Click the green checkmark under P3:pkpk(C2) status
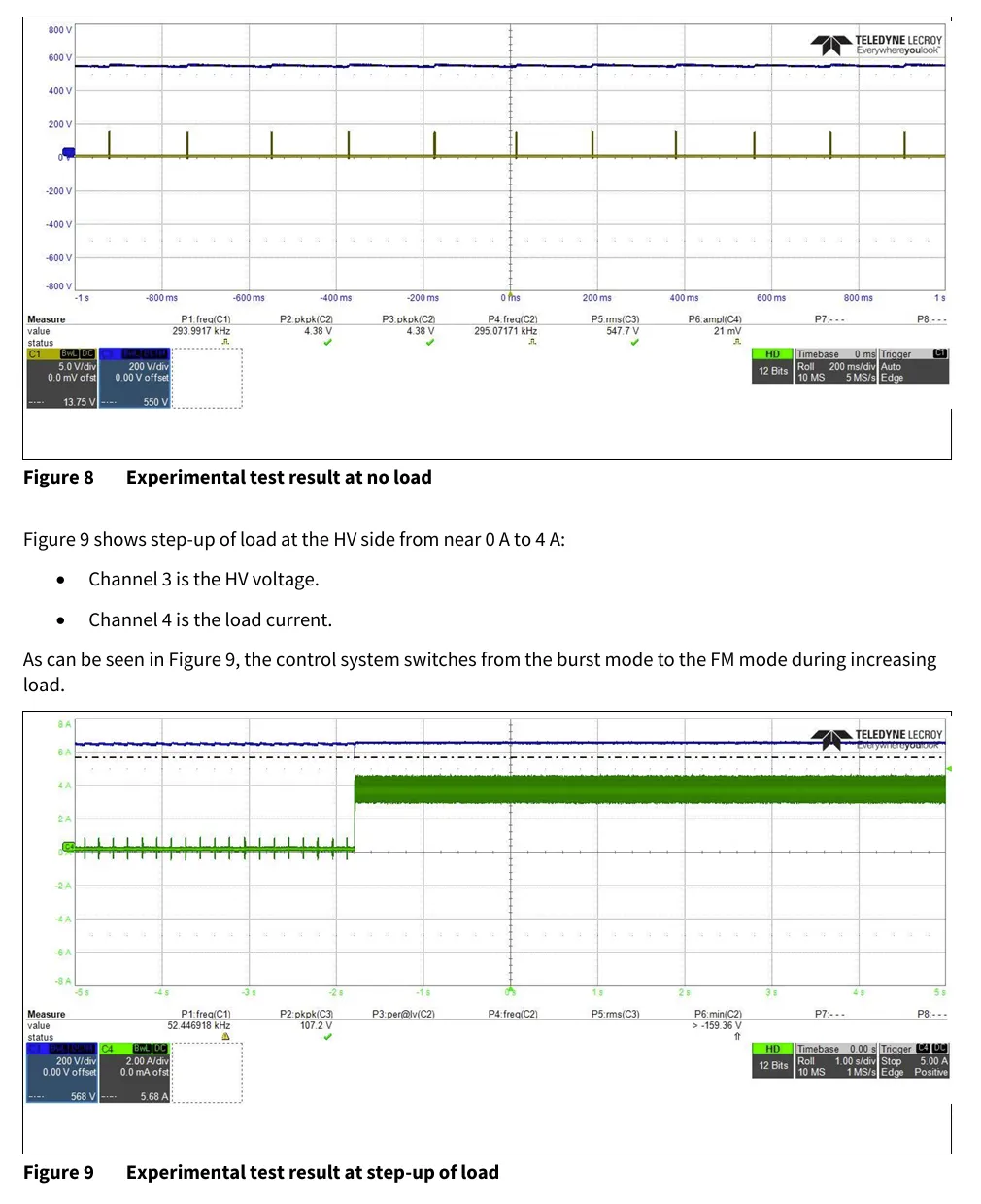The image size is (981, 1204). click(x=430, y=343)
